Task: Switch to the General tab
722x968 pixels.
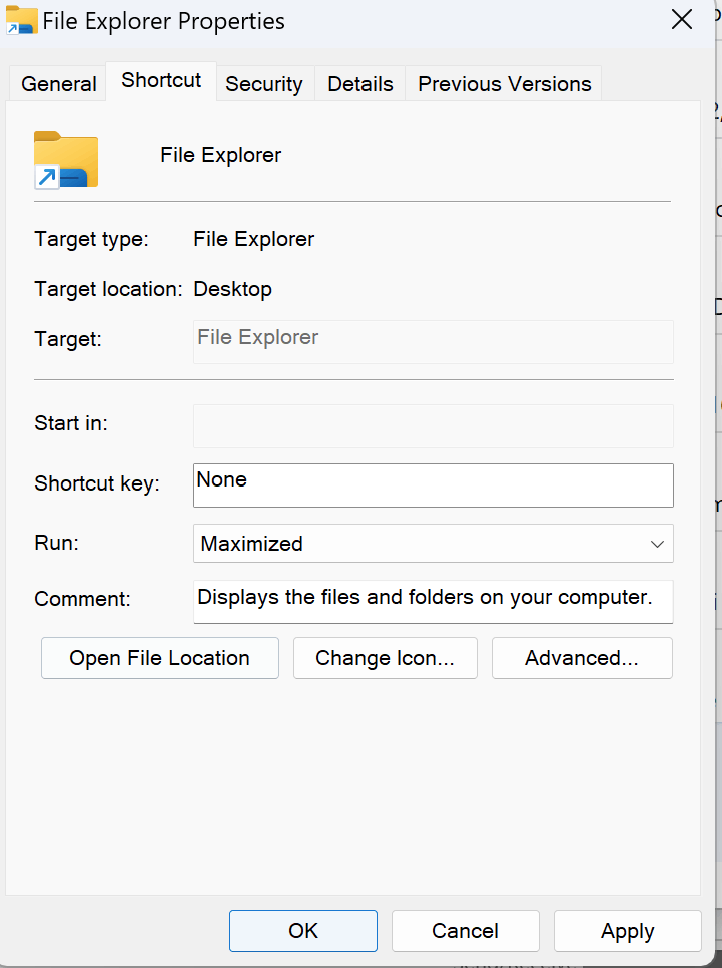Action: (59, 83)
